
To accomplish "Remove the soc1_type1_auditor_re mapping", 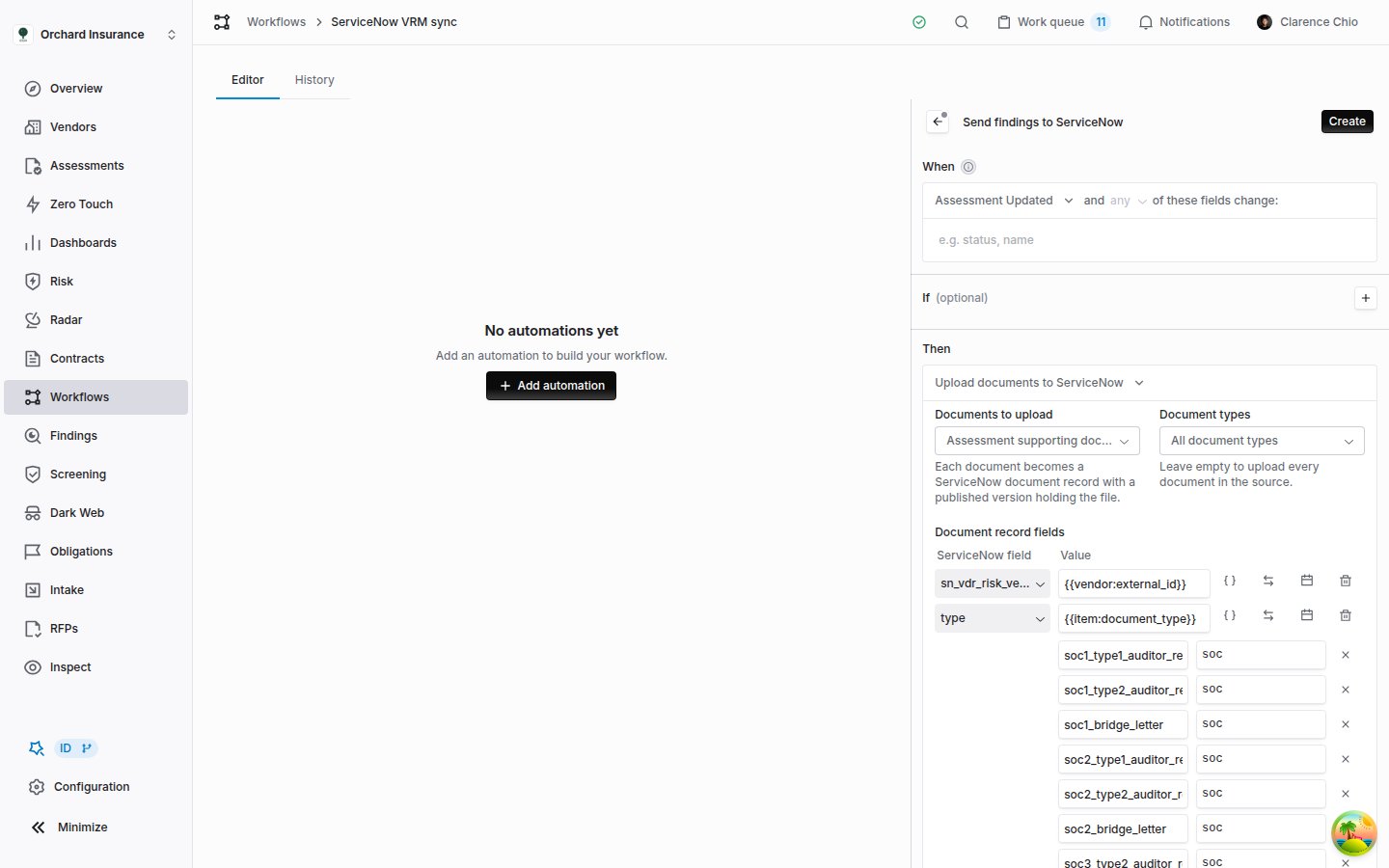I will coord(1346,655).
